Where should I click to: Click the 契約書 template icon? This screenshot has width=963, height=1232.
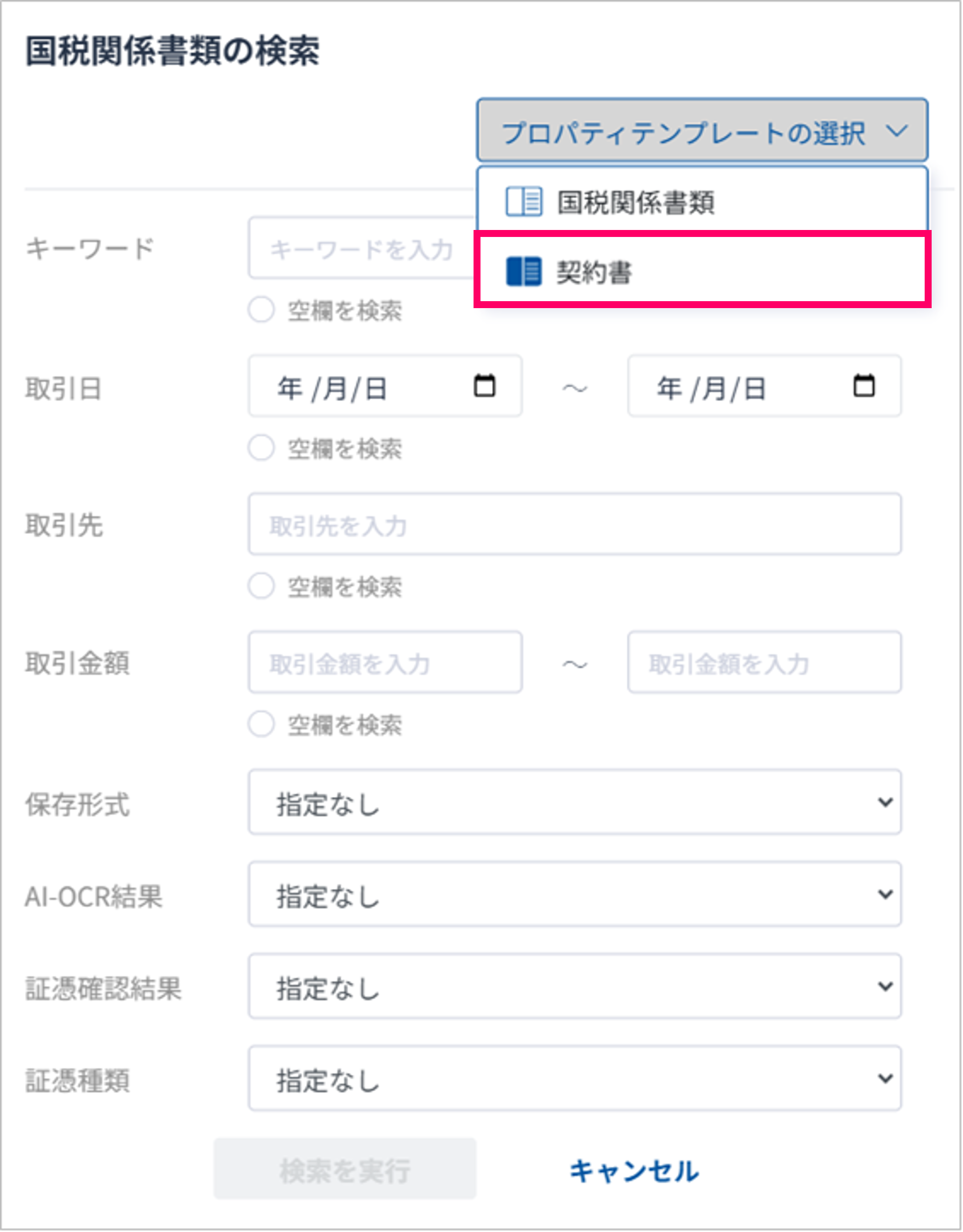pyautogui.click(x=523, y=271)
